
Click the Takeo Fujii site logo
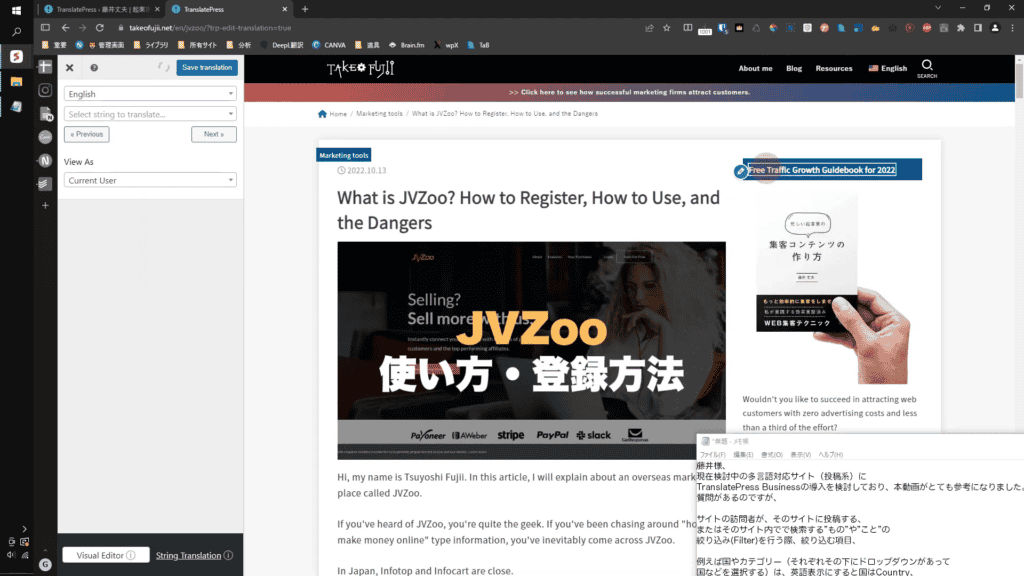pos(360,69)
